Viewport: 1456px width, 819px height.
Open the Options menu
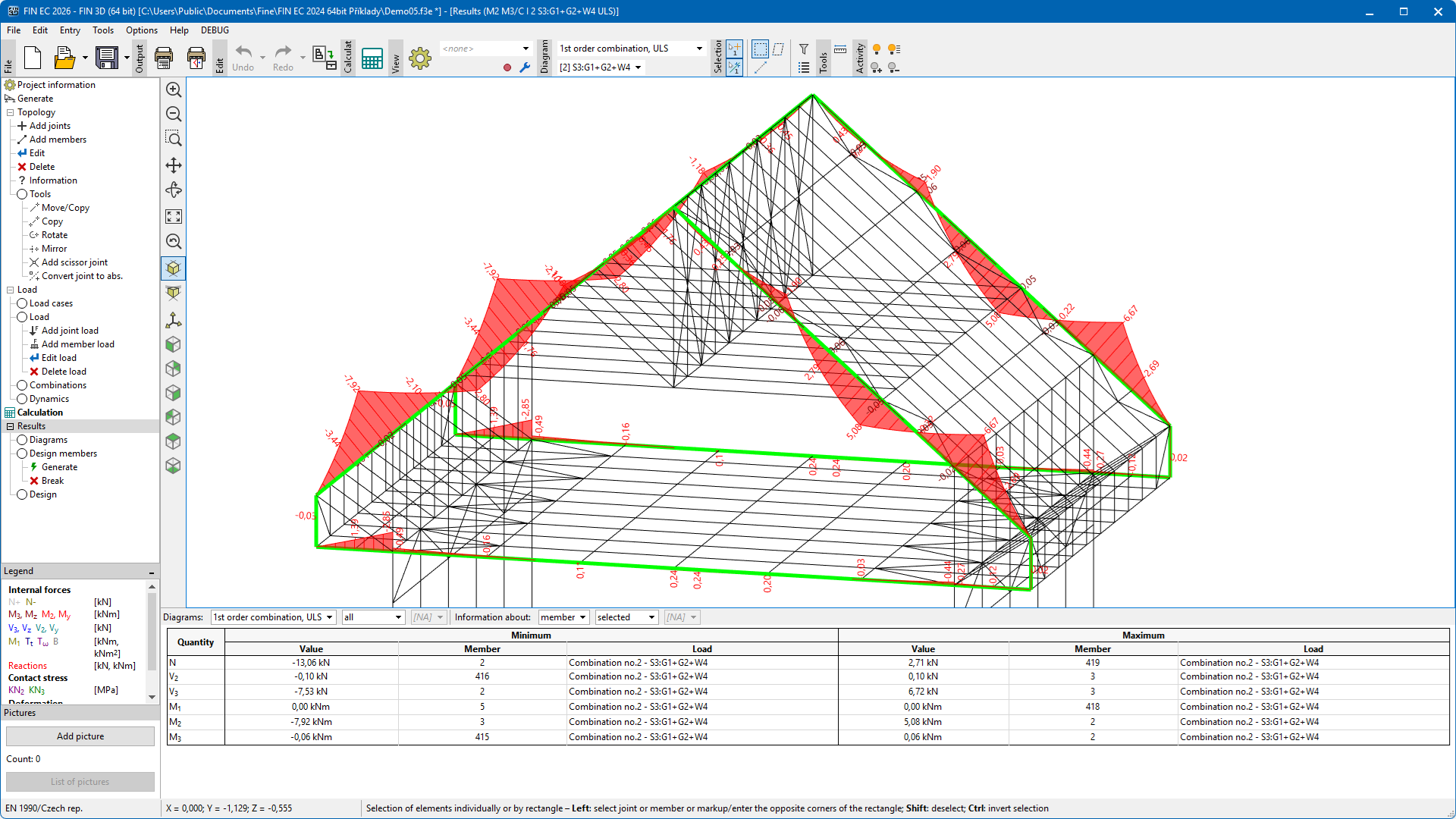point(141,30)
